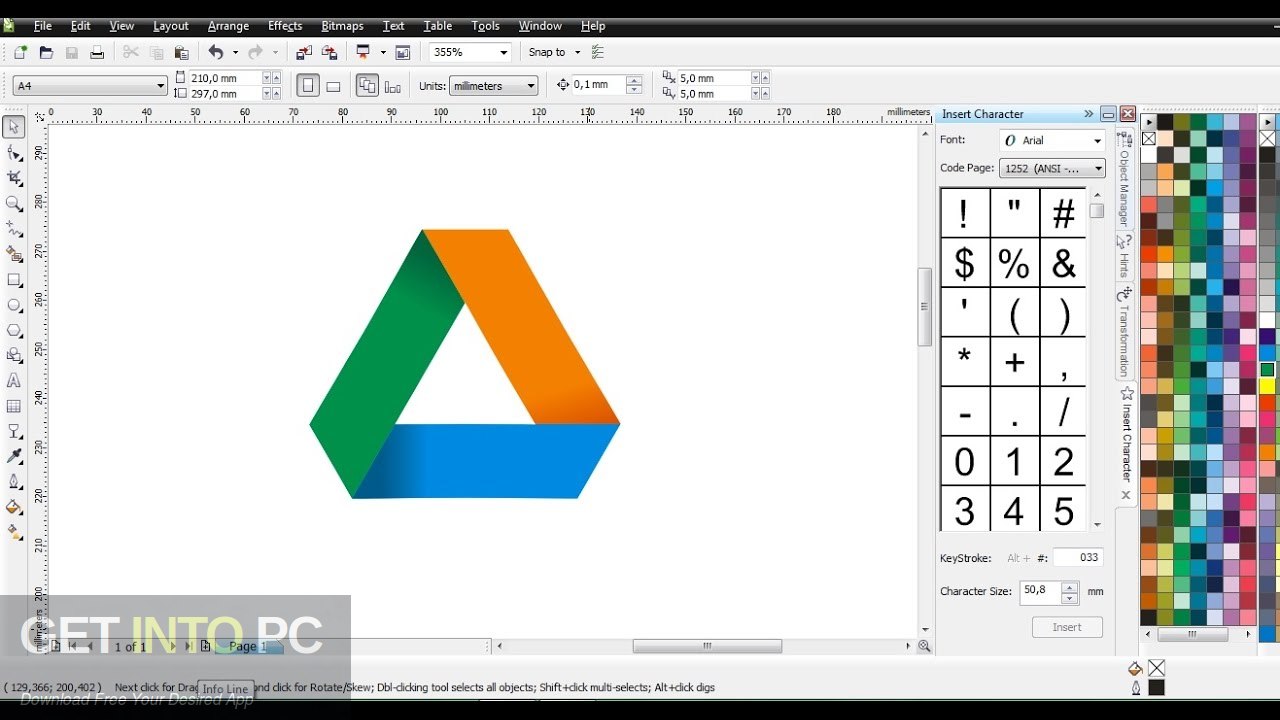Select the Basic Shapes tool
The image size is (1280, 720).
pos(14,356)
